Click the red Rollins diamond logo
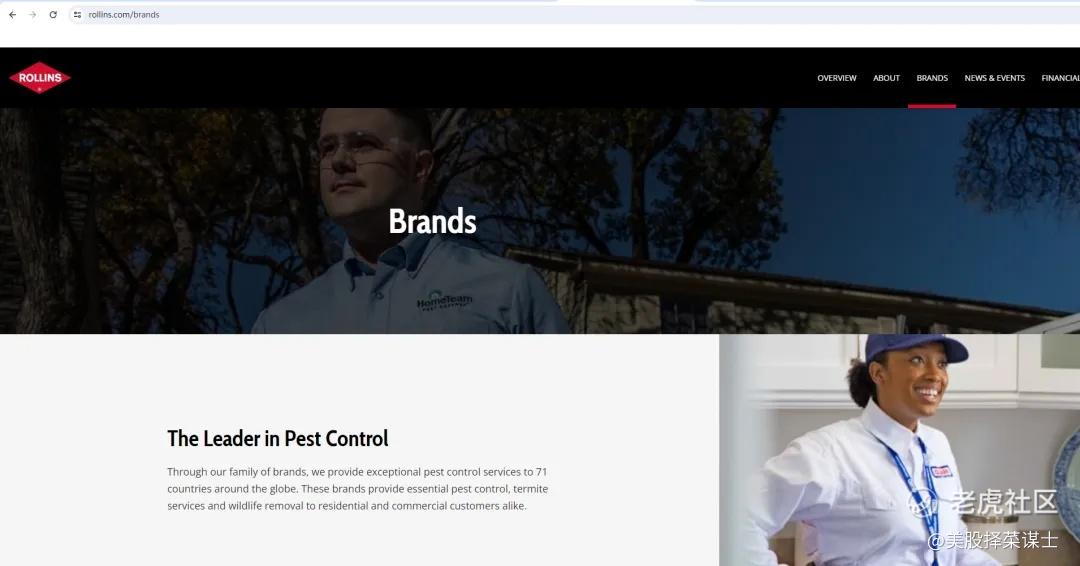The height and width of the screenshot is (566, 1080). coord(40,78)
